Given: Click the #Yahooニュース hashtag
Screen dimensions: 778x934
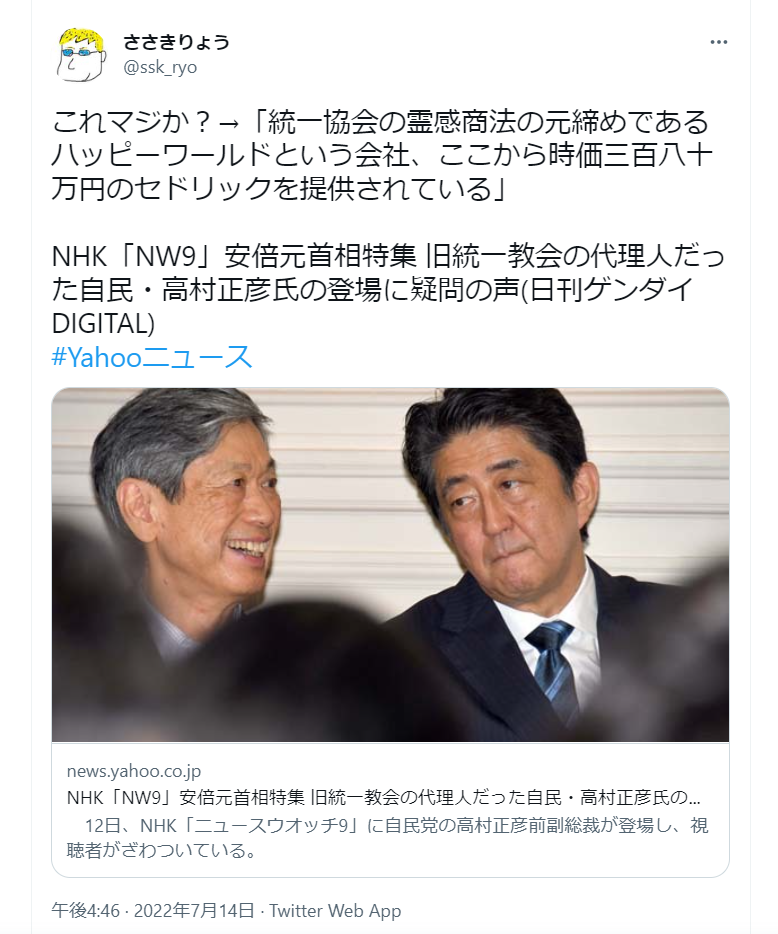Looking at the screenshot, I should point(153,357).
